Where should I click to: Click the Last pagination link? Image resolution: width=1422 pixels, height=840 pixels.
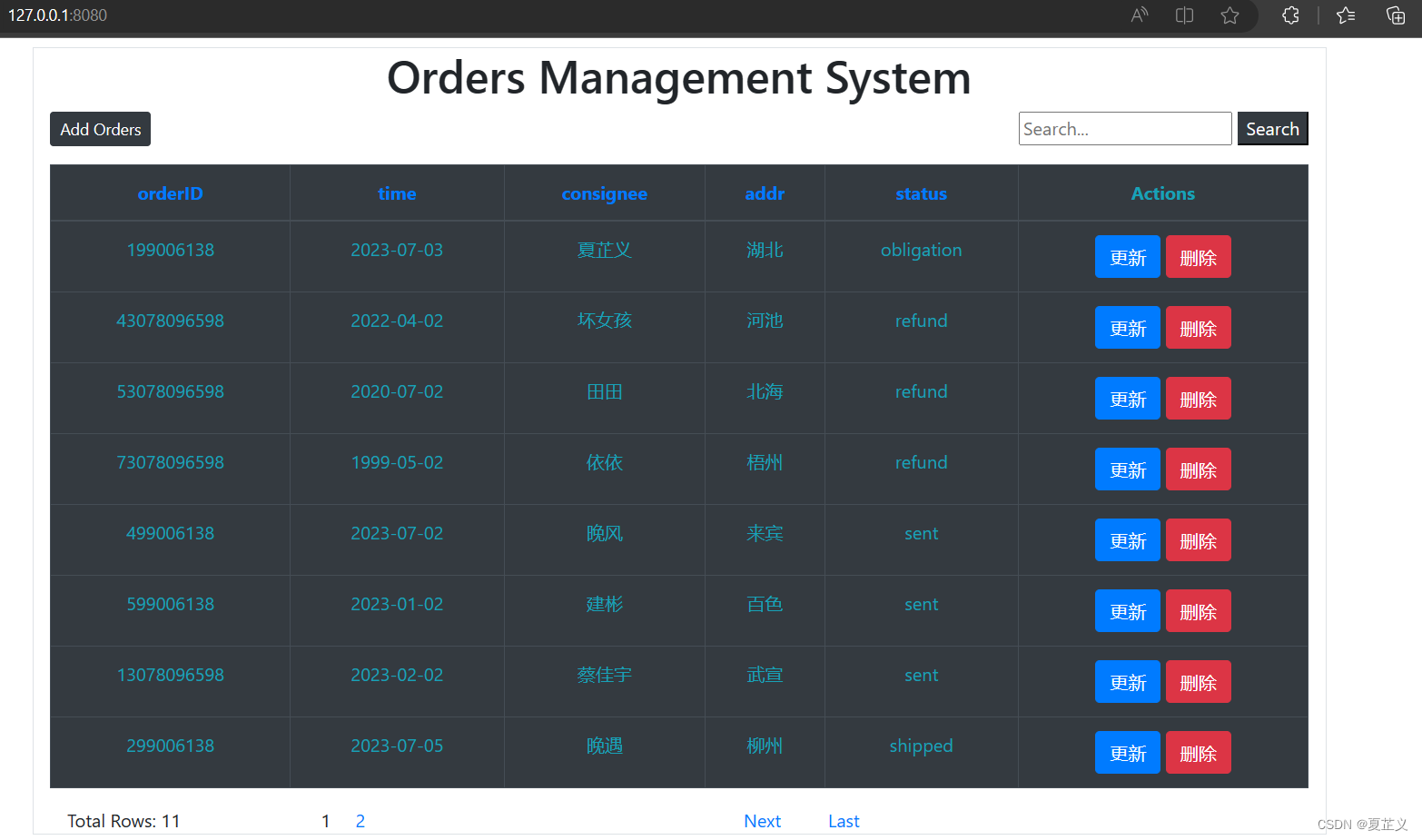click(x=844, y=821)
